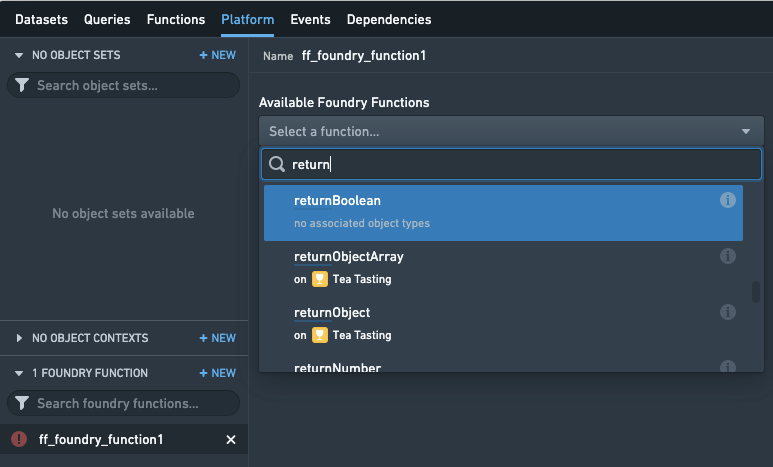773x467 pixels.
Task: Click Tea Tasting trophy icon under returnObjectArray
Action: [x=319, y=279]
